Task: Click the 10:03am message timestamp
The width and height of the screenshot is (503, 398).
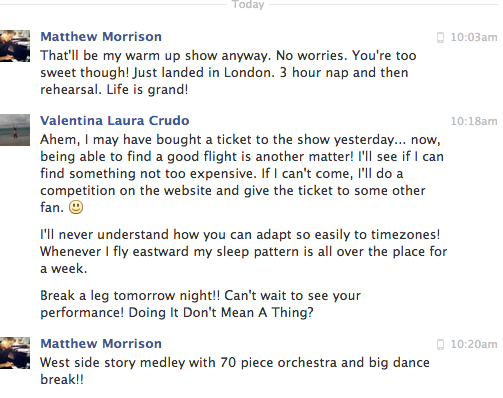Action: [x=474, y=37]
